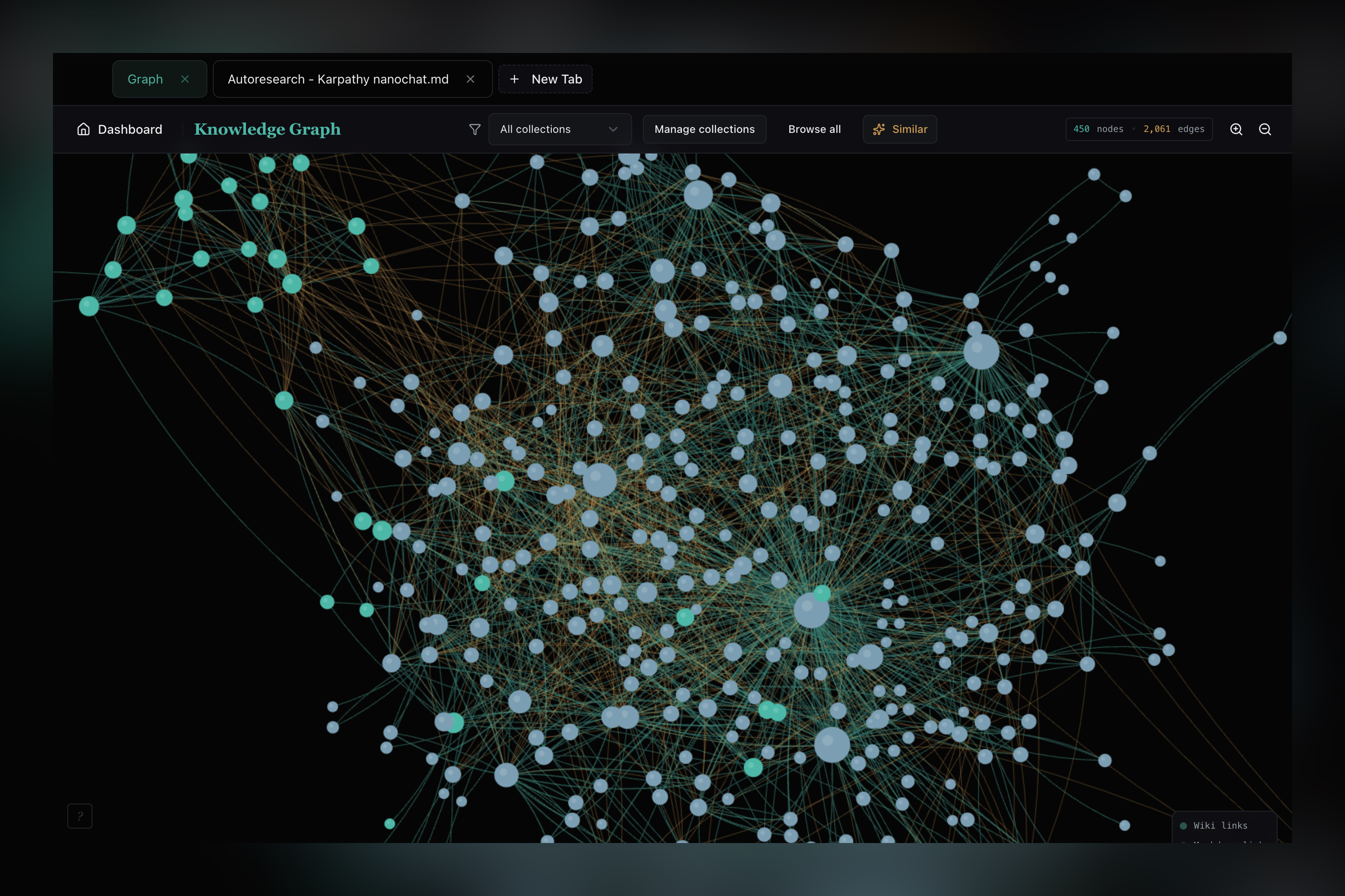The image size is (1345, 896).
Task: Expand the All collections dropdown
Action: pos(559,129)
